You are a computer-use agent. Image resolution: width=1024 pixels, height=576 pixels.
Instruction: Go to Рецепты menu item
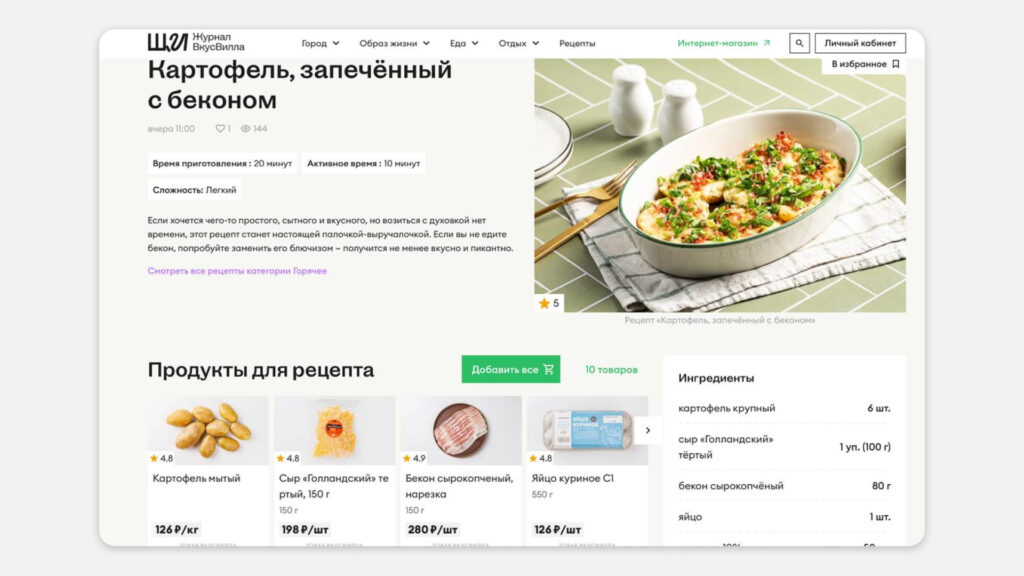pyautogui.click(x=577, y=43)
